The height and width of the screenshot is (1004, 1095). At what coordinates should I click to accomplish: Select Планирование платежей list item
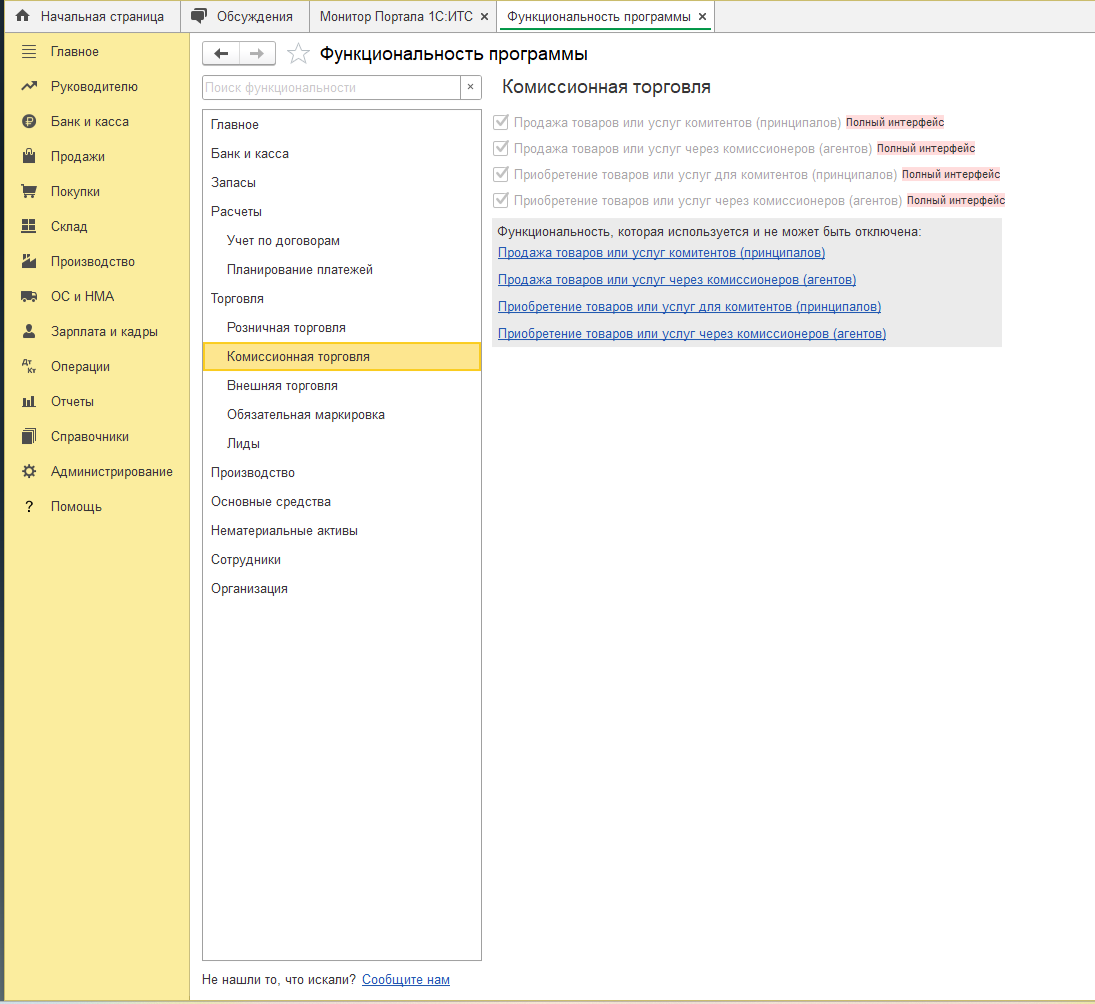341,270
